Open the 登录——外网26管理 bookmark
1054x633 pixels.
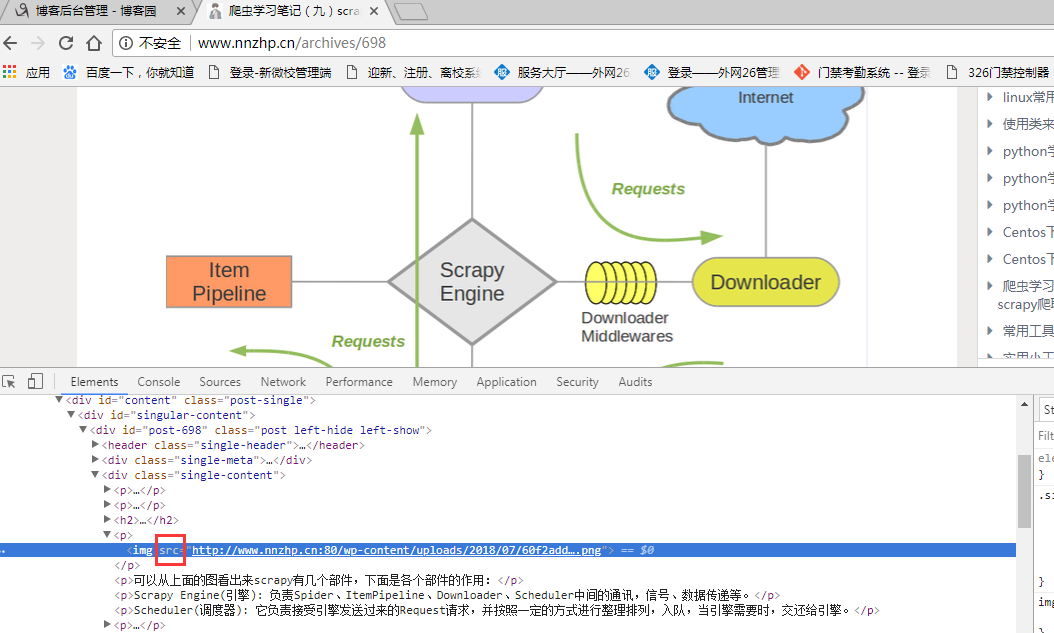(x=711, y=73)
